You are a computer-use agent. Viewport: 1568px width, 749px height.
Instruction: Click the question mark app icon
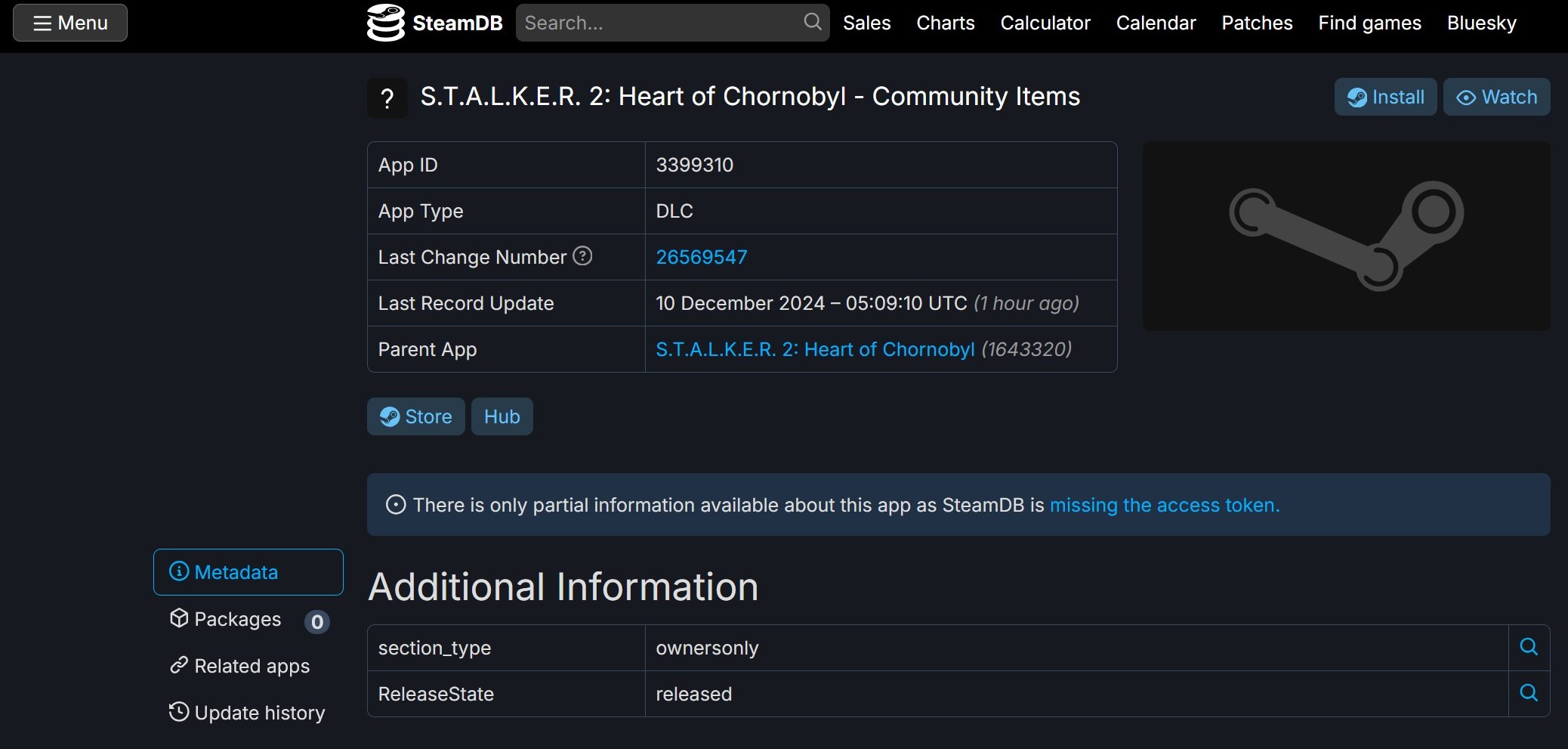point(387,98)
